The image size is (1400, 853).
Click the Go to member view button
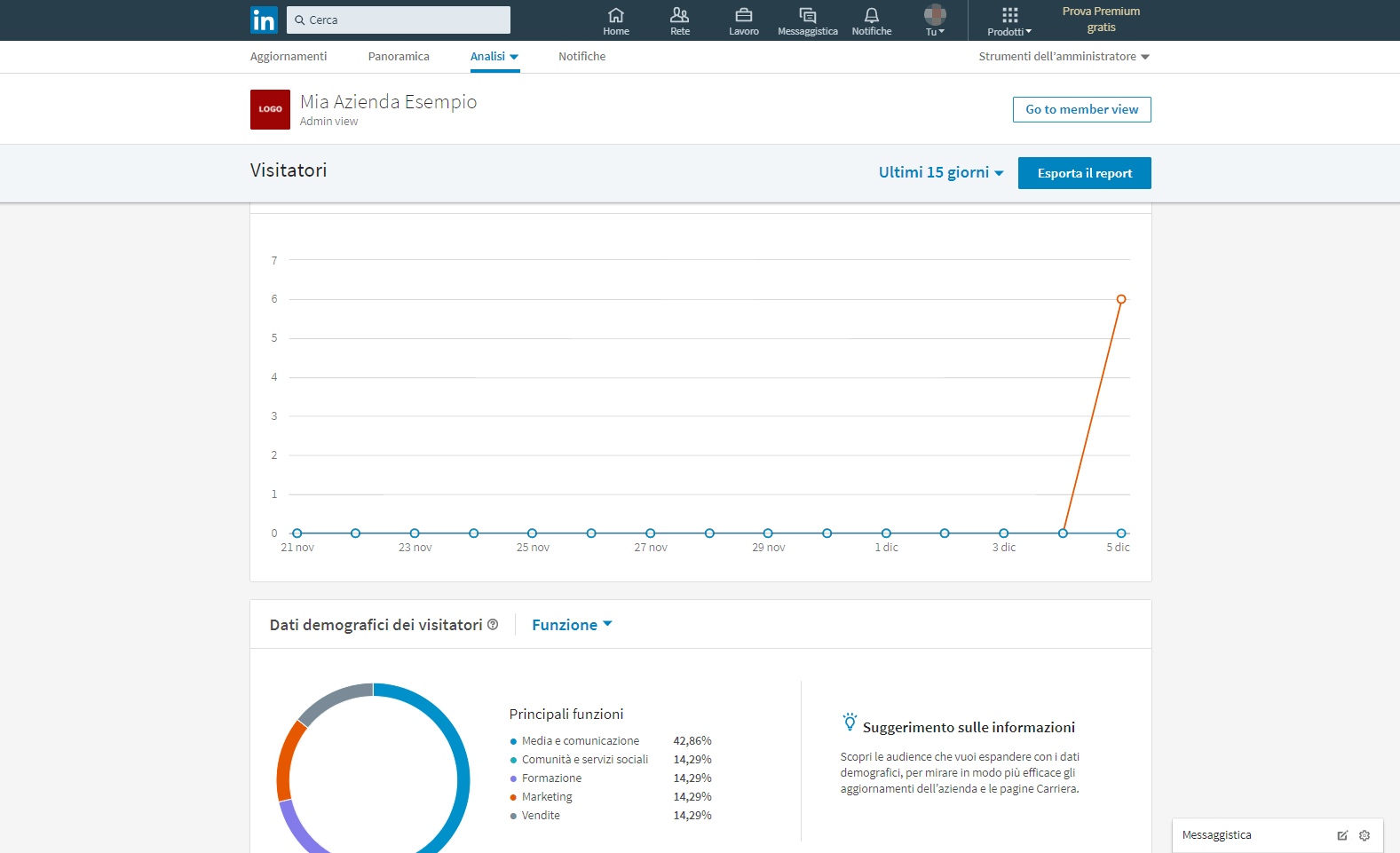click(x=1081, y=109)
